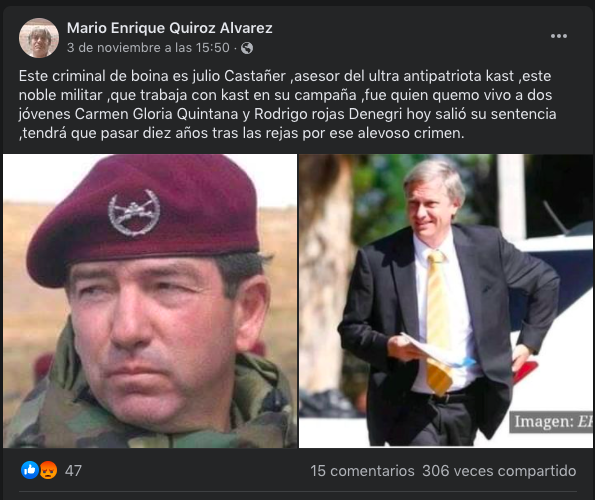Click the public globe privacy icon
This screenshot has height=500, width=595.
(x=247, y=48)
